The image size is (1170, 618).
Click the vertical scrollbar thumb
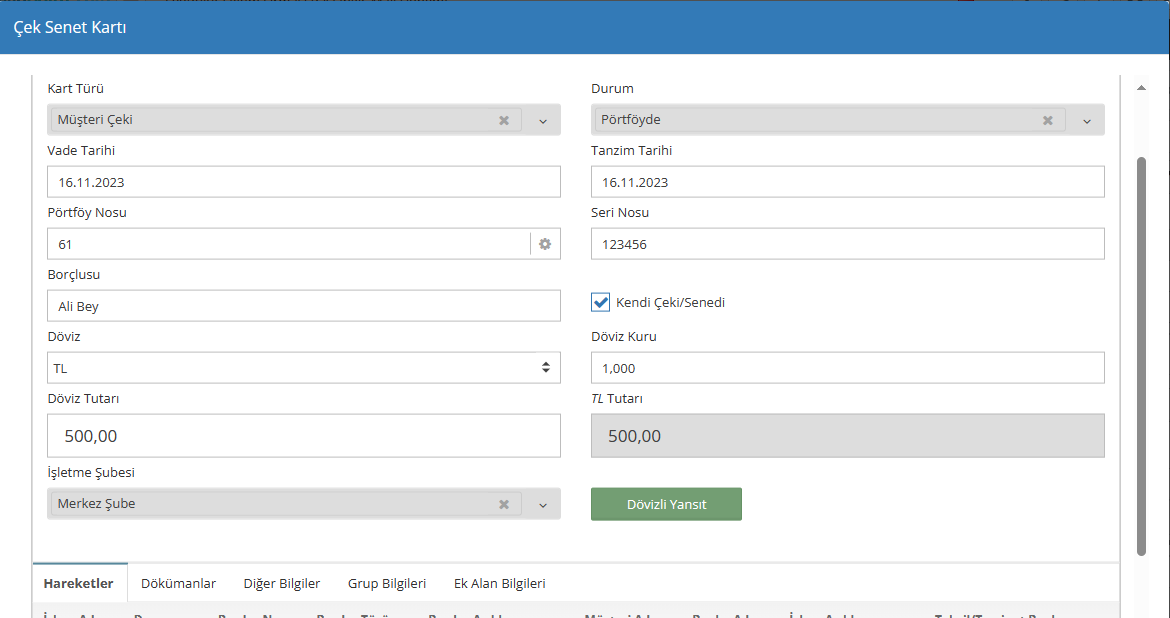coord(1141,355)
